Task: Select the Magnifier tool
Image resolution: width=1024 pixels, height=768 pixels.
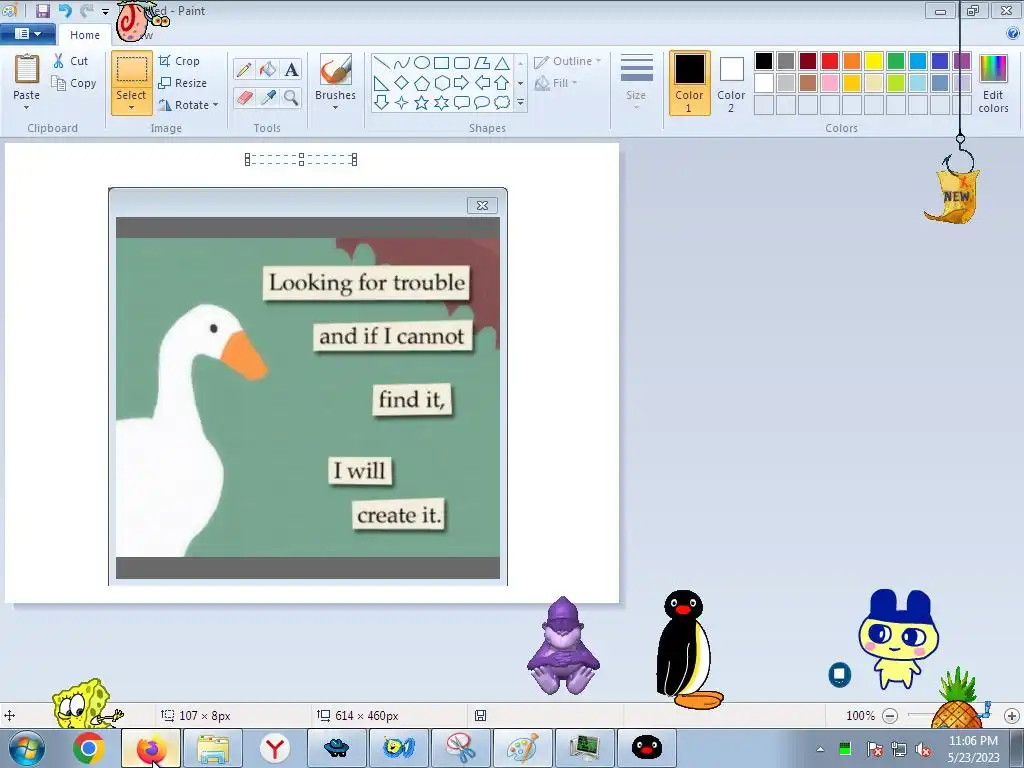Action: 291,97
